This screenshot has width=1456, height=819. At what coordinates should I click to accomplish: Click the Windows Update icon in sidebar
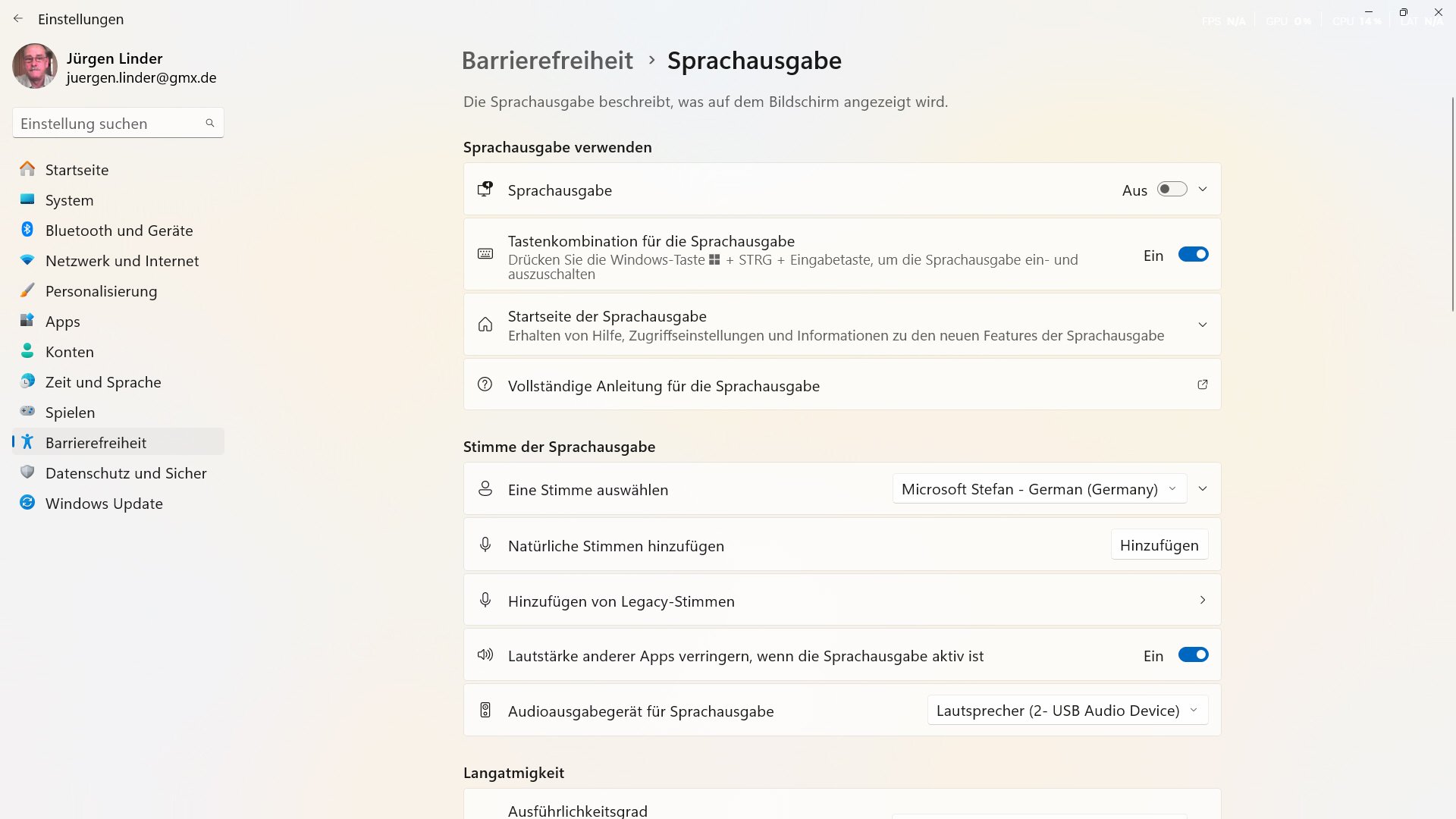27,503
